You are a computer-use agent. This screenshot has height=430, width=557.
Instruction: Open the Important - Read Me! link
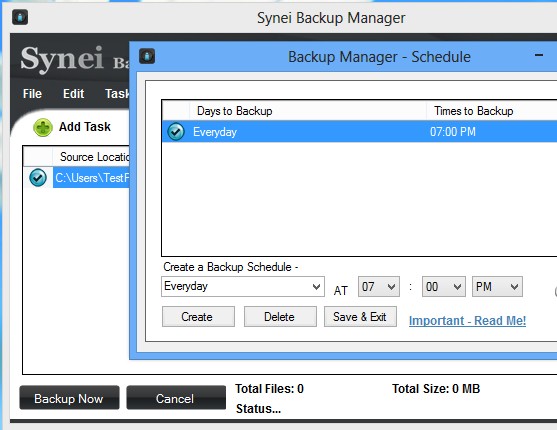click(x=467, y=321)
